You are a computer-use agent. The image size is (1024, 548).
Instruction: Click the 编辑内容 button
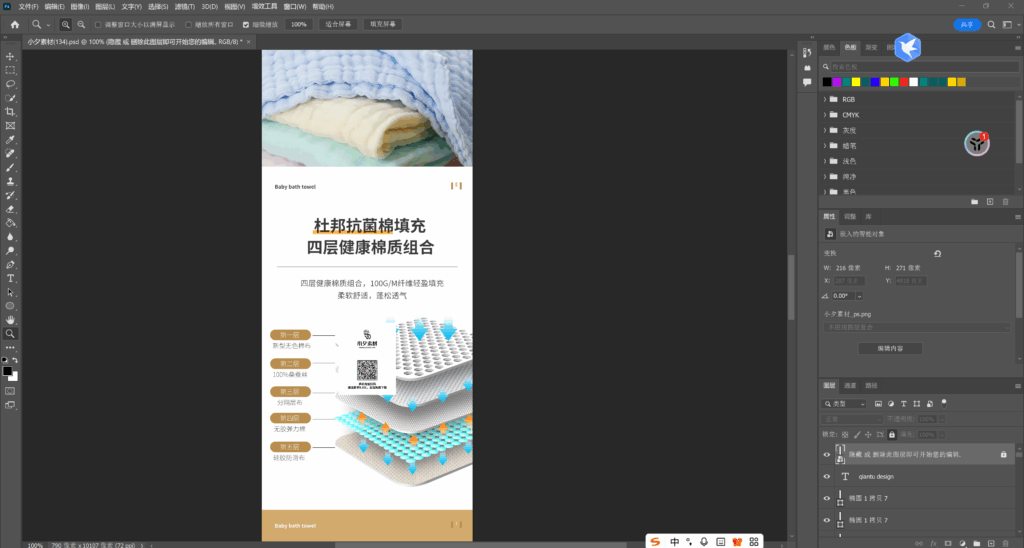890,348
